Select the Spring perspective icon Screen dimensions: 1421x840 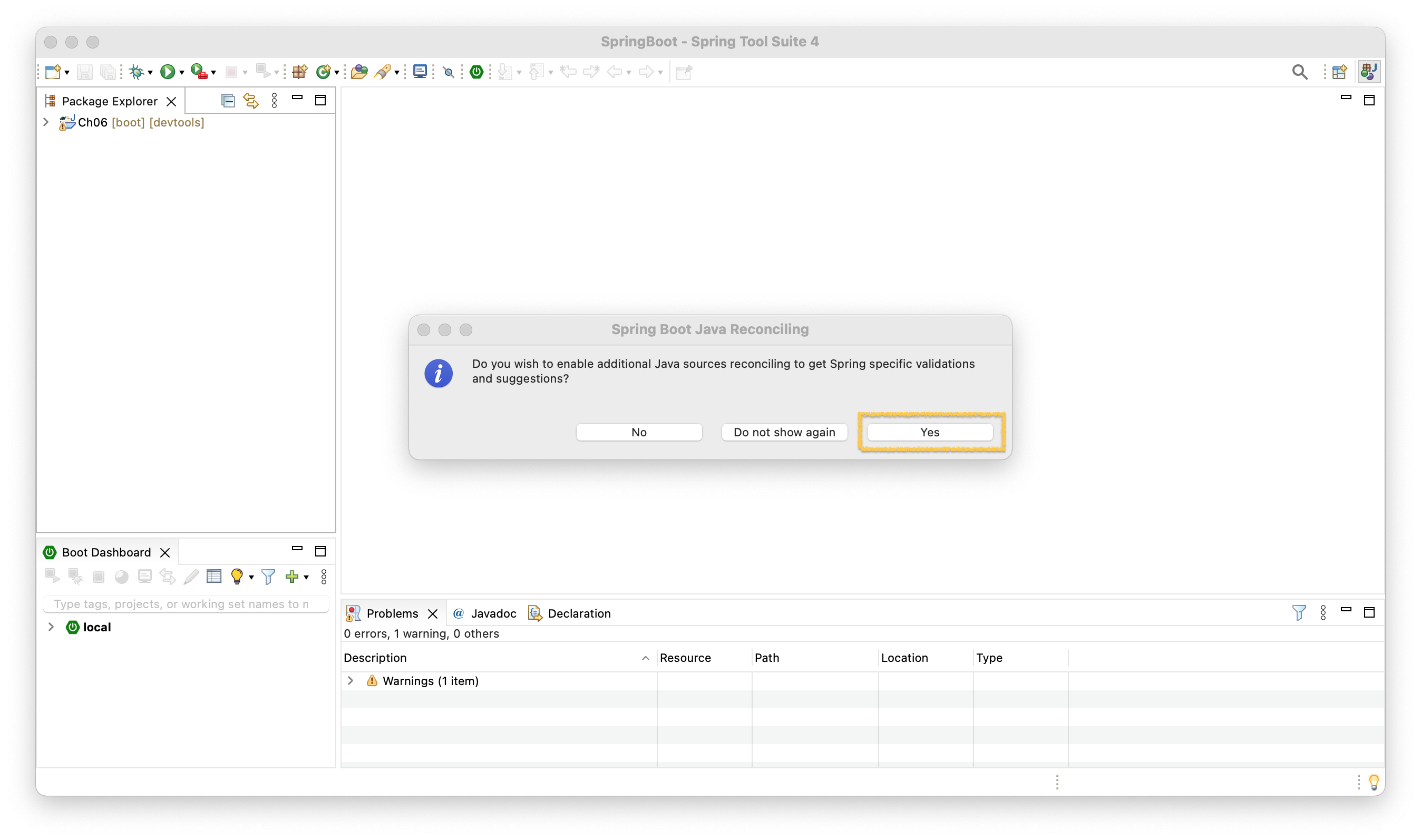(x=1368, y=72)
